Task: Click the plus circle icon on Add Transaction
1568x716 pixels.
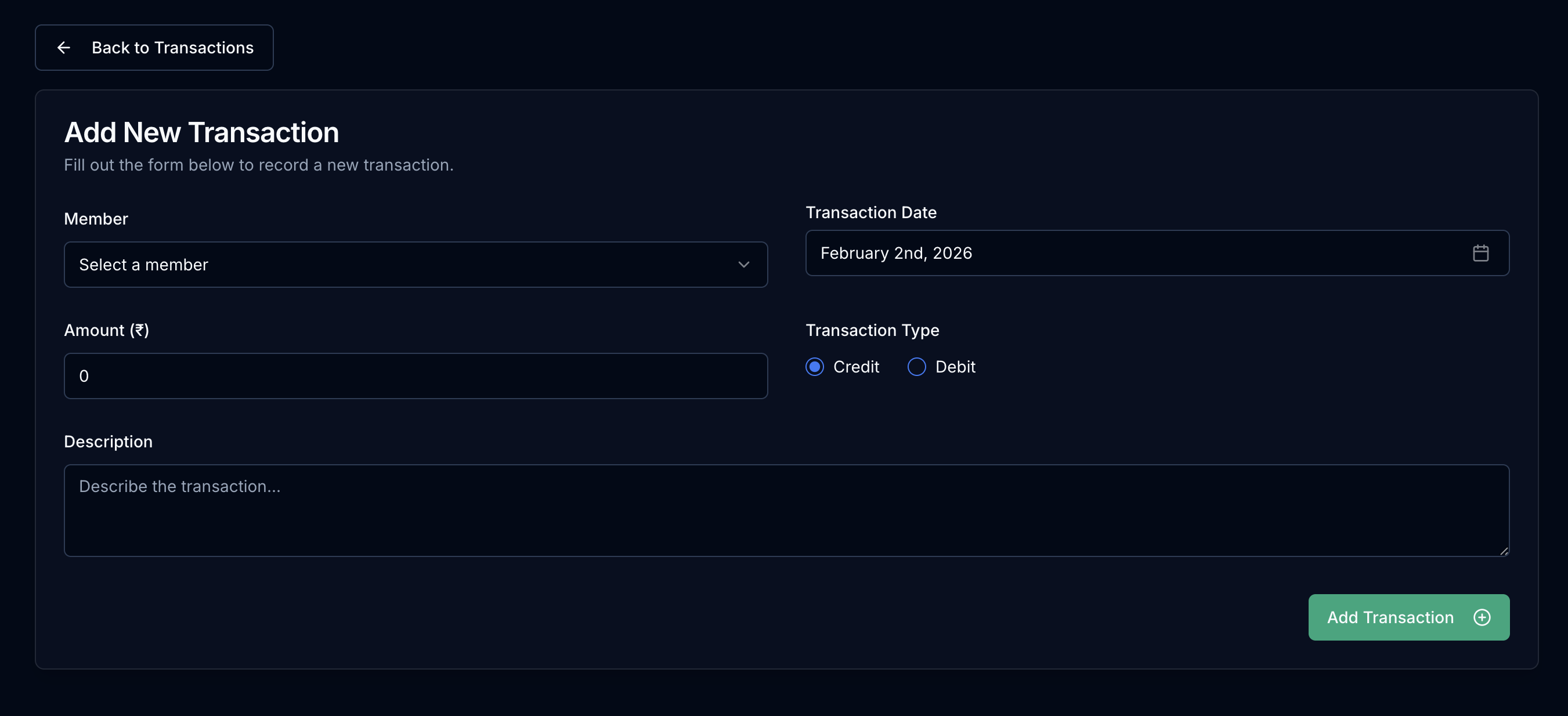Action: point(1482,617)
